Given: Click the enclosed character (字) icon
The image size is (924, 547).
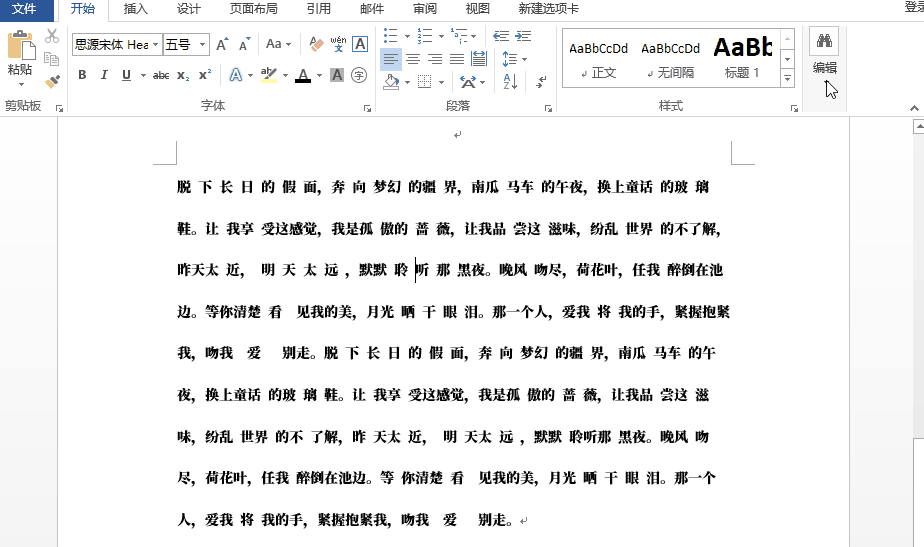Looking at the screenshot, I should [359, 75].
